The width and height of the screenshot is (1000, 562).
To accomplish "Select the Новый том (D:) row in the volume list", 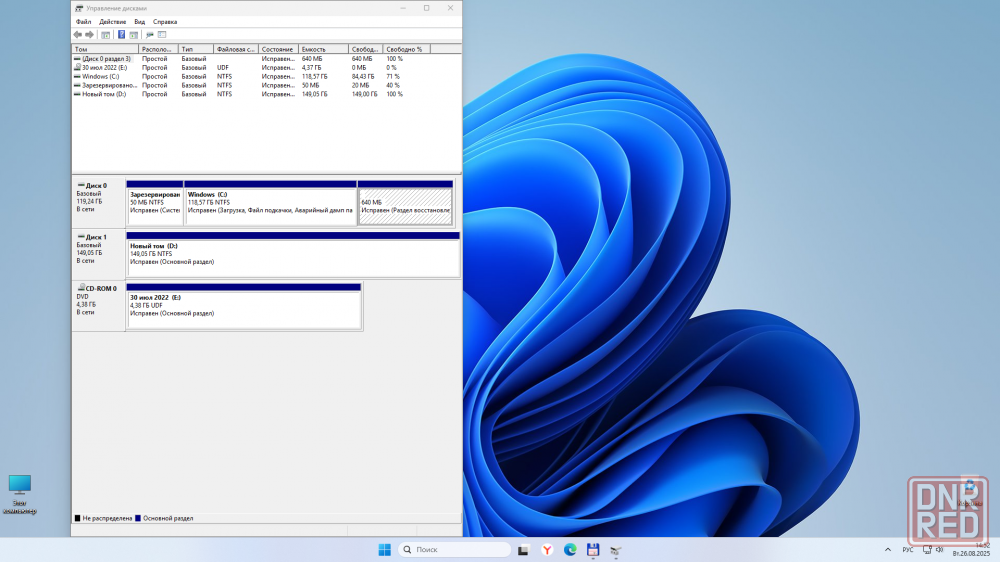I will pos(267,94).
